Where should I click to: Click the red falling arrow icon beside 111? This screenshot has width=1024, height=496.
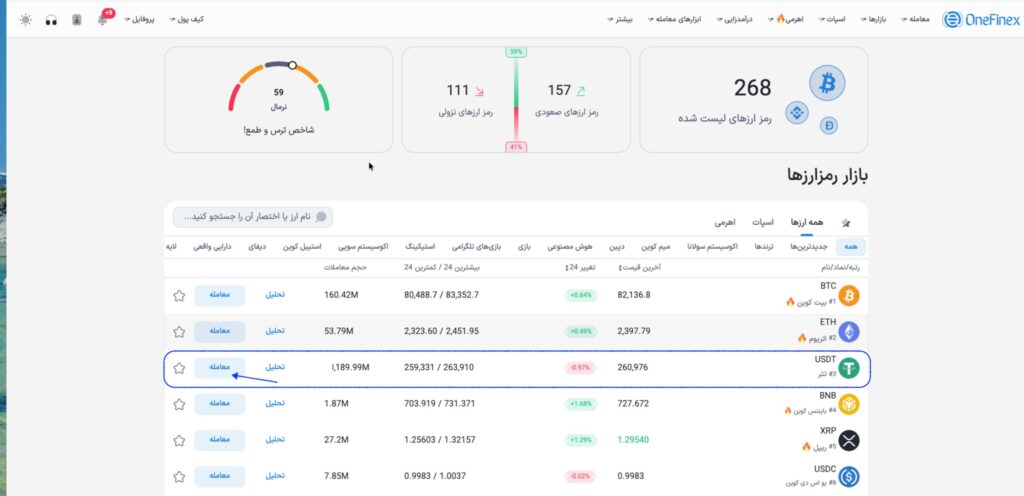tap(479, 90)
